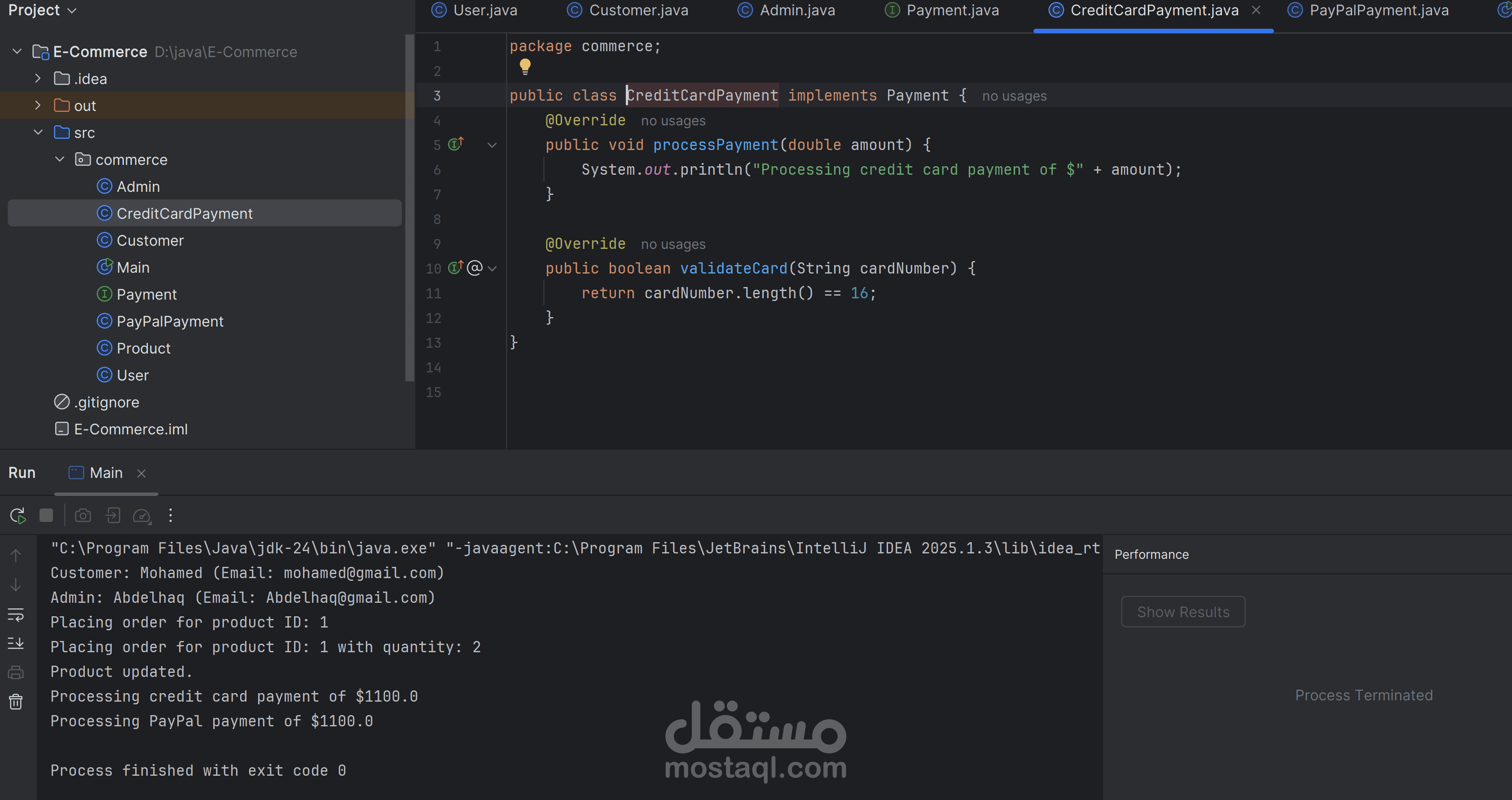Collapse the src folder
Screen dimensions: 1512x800
pos(38,132)
